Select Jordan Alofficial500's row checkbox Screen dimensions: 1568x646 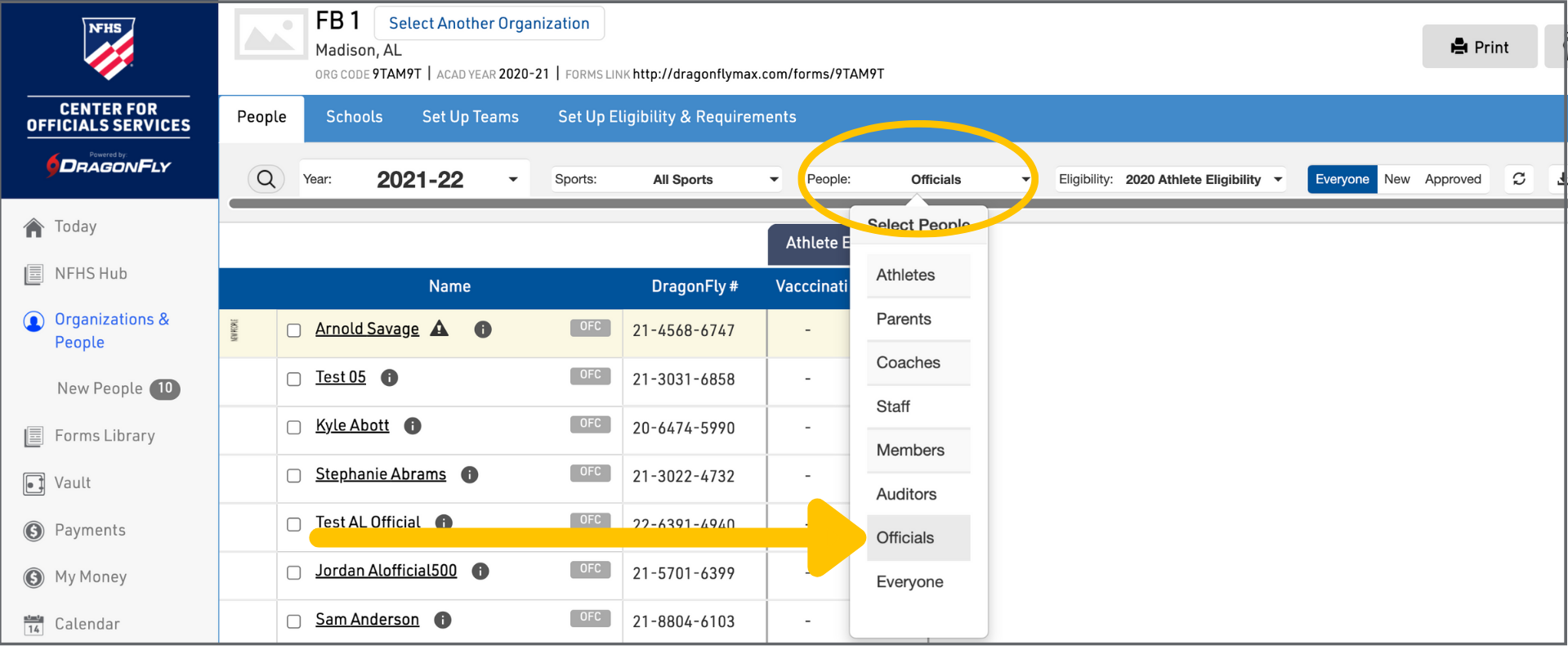pyautogui.click(x=294, y=572)
